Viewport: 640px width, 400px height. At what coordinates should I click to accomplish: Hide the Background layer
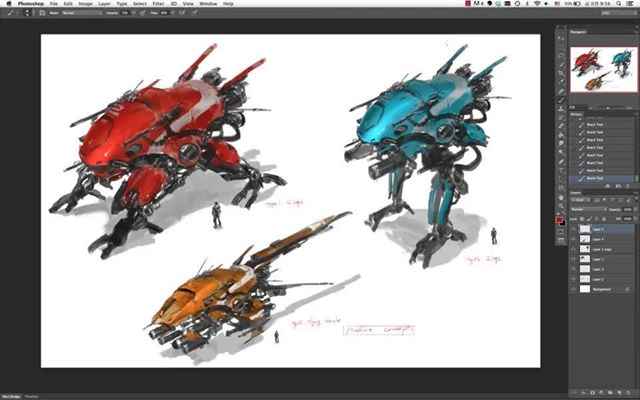pos(573,289)
